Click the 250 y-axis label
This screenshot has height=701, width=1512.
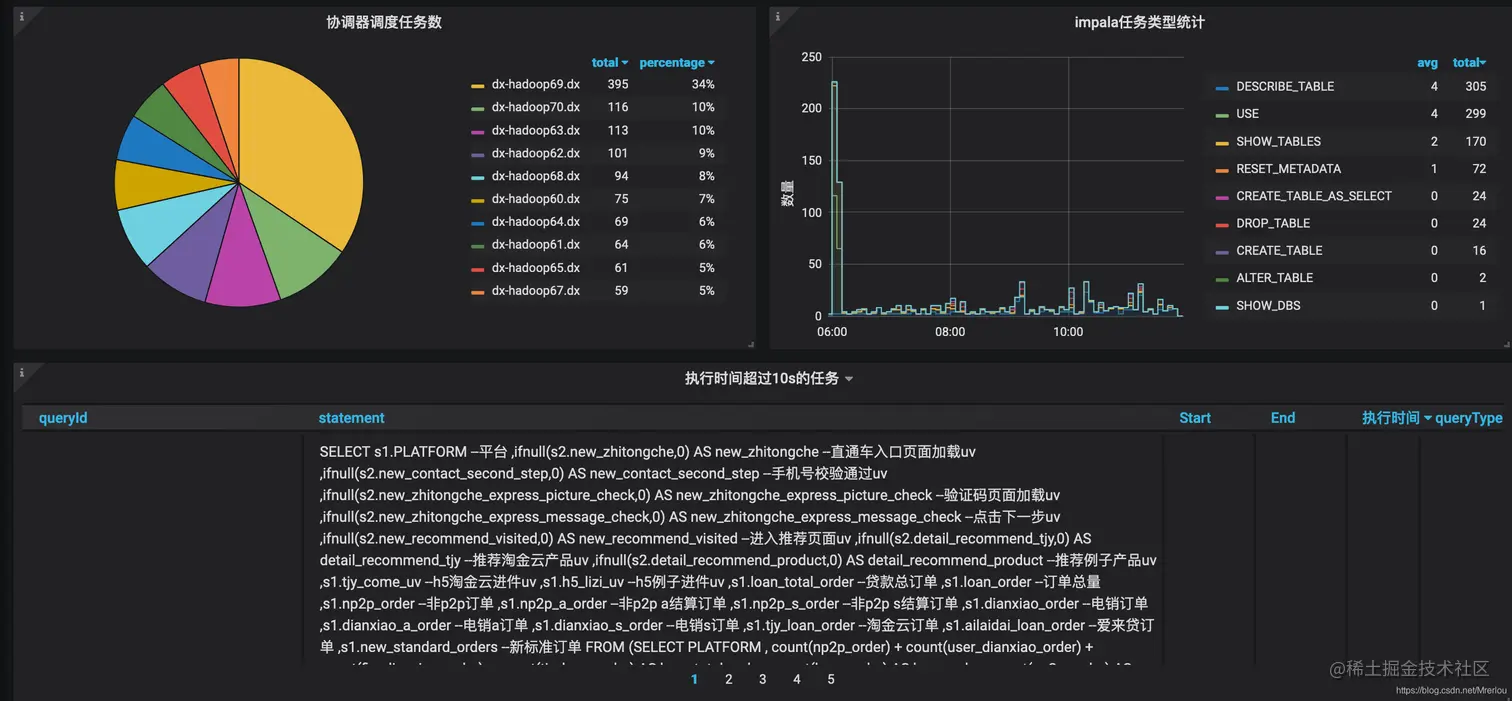tap(812, 57)
